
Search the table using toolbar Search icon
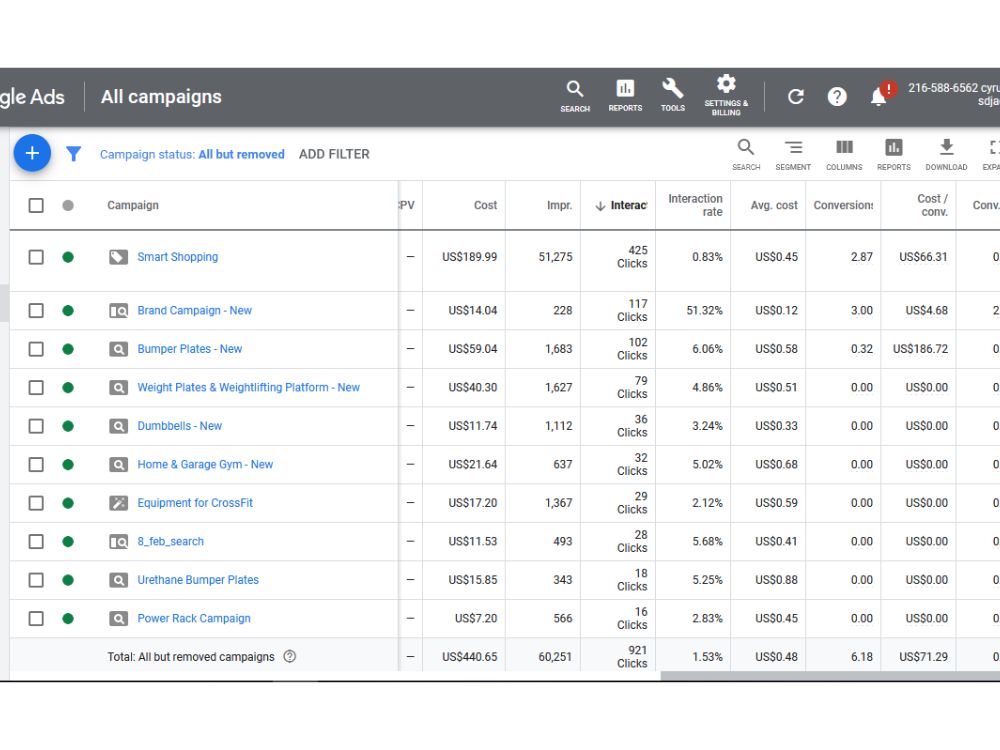click(746, 155)
